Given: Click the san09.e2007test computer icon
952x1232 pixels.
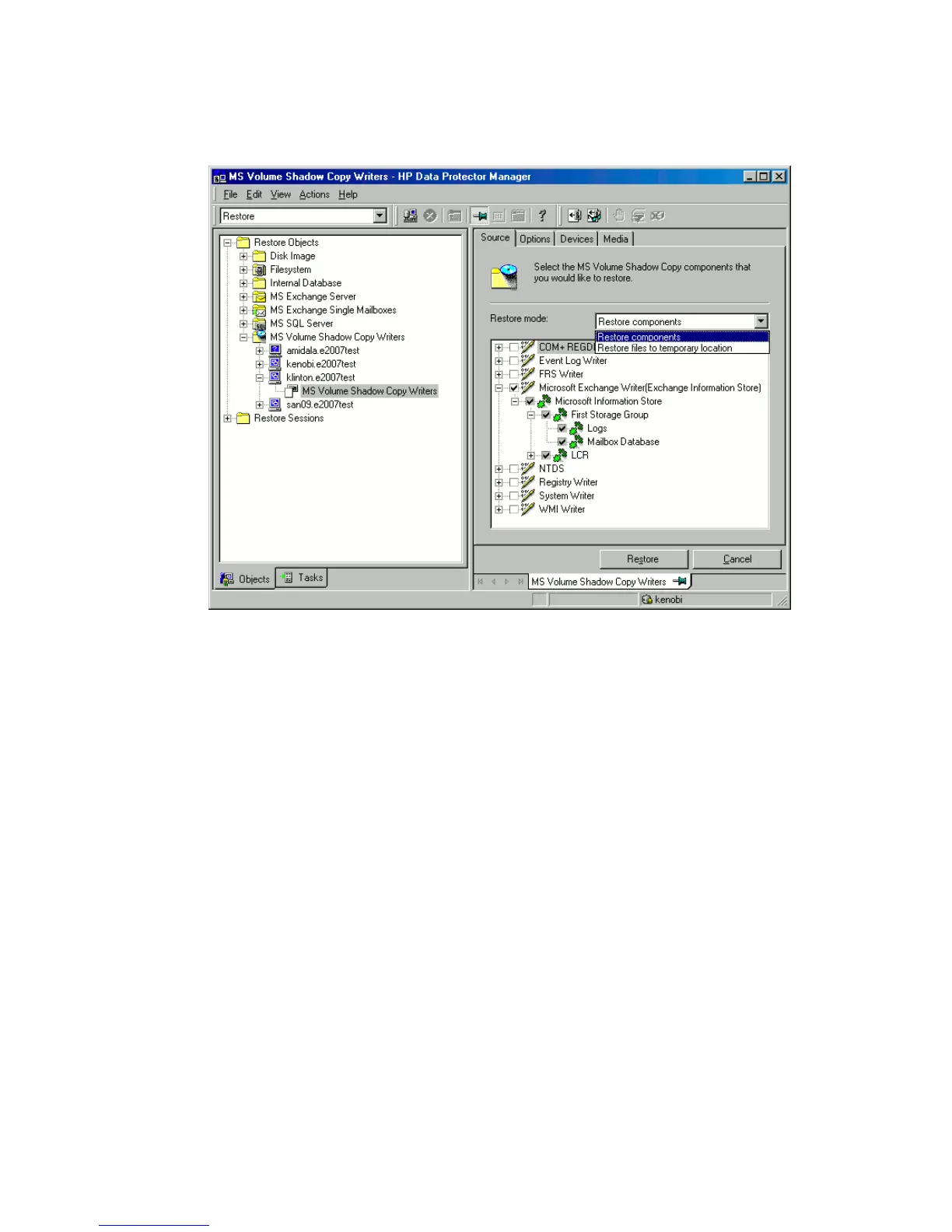Looking at the screenshot, I should pos(275,404).
